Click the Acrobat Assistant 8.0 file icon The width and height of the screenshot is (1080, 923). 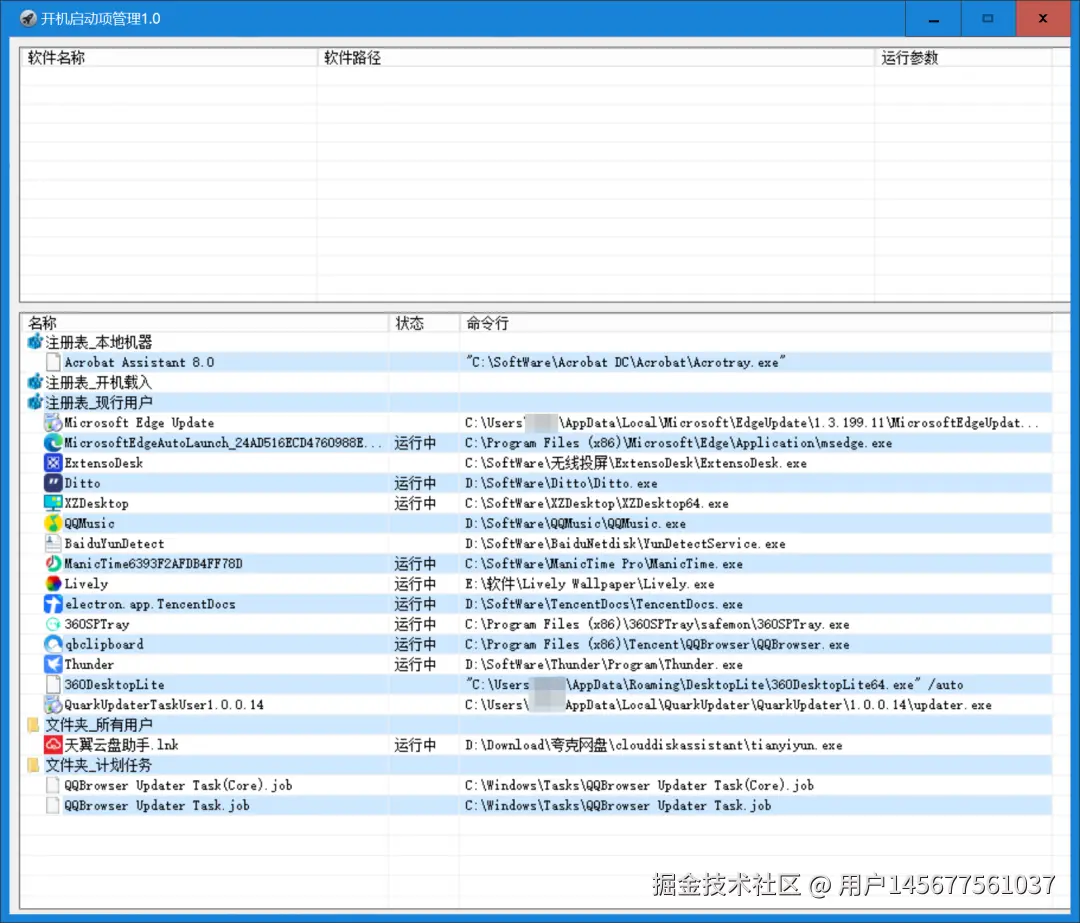pos(53,362)
